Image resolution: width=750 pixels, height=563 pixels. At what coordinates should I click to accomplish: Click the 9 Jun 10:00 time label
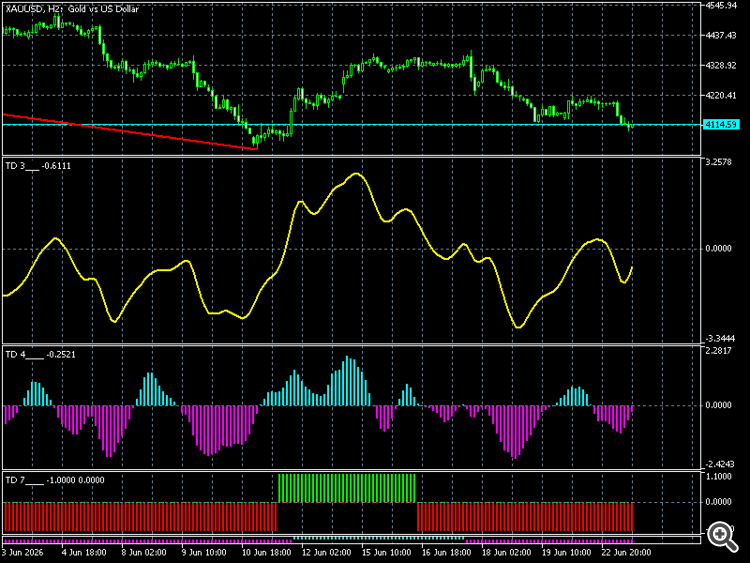pyautogui.click(x=204, y=552)
